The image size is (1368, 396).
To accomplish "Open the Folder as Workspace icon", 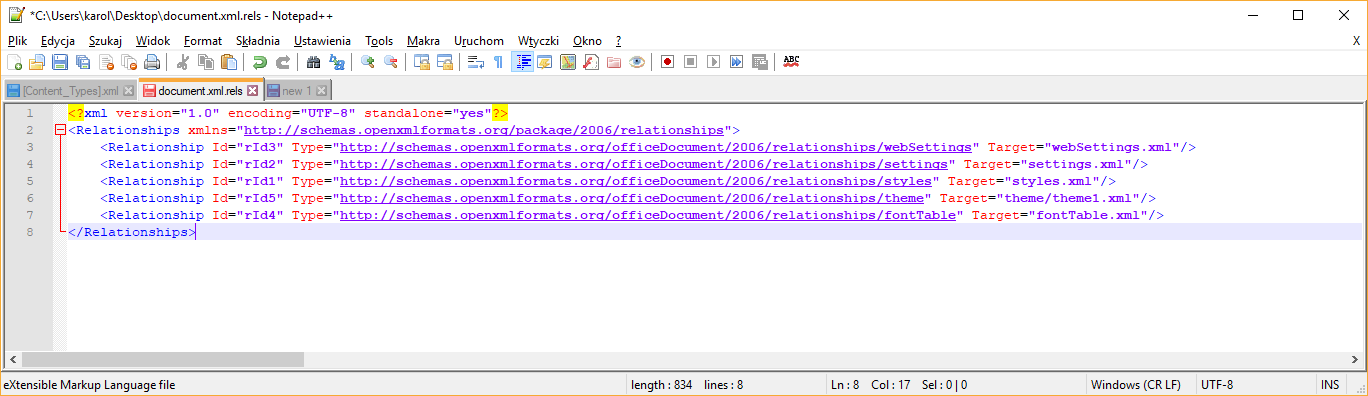I will coord(613,62).
